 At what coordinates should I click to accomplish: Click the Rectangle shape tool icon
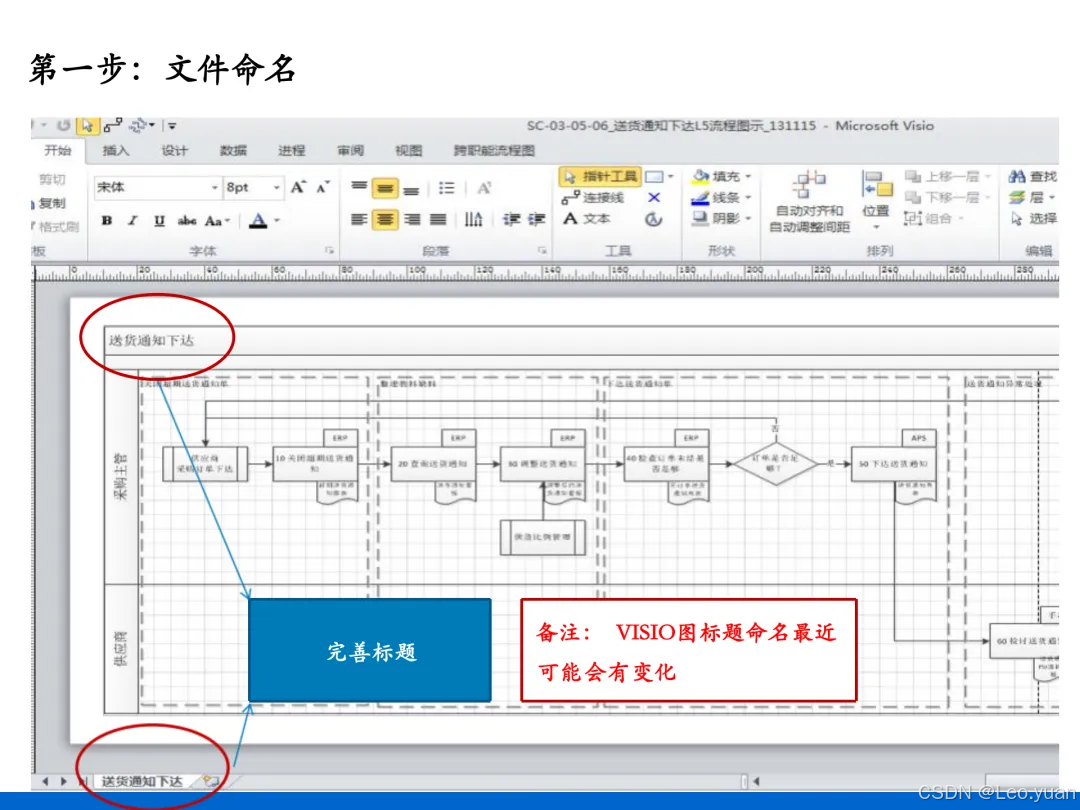[654, 177]
